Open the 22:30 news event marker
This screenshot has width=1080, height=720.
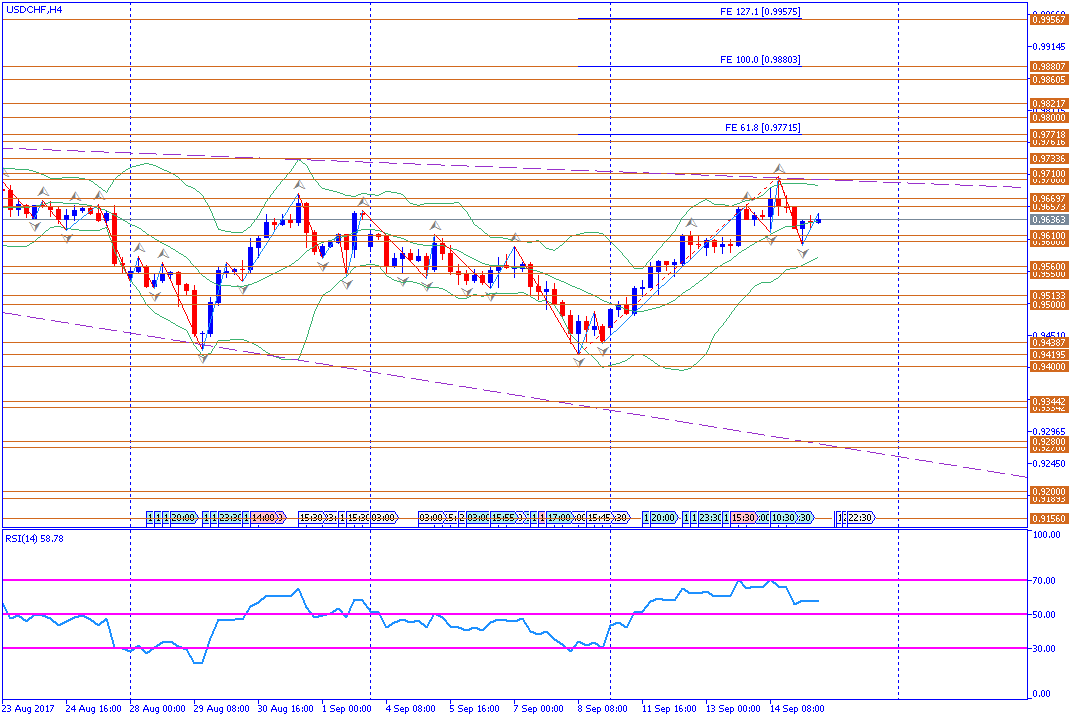[x=860, y=517]
